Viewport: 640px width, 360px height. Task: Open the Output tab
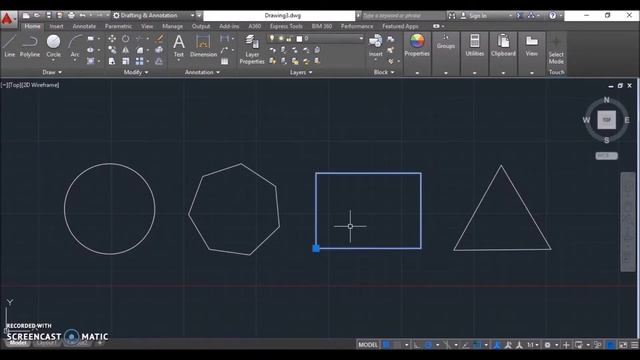pos(201,26)
